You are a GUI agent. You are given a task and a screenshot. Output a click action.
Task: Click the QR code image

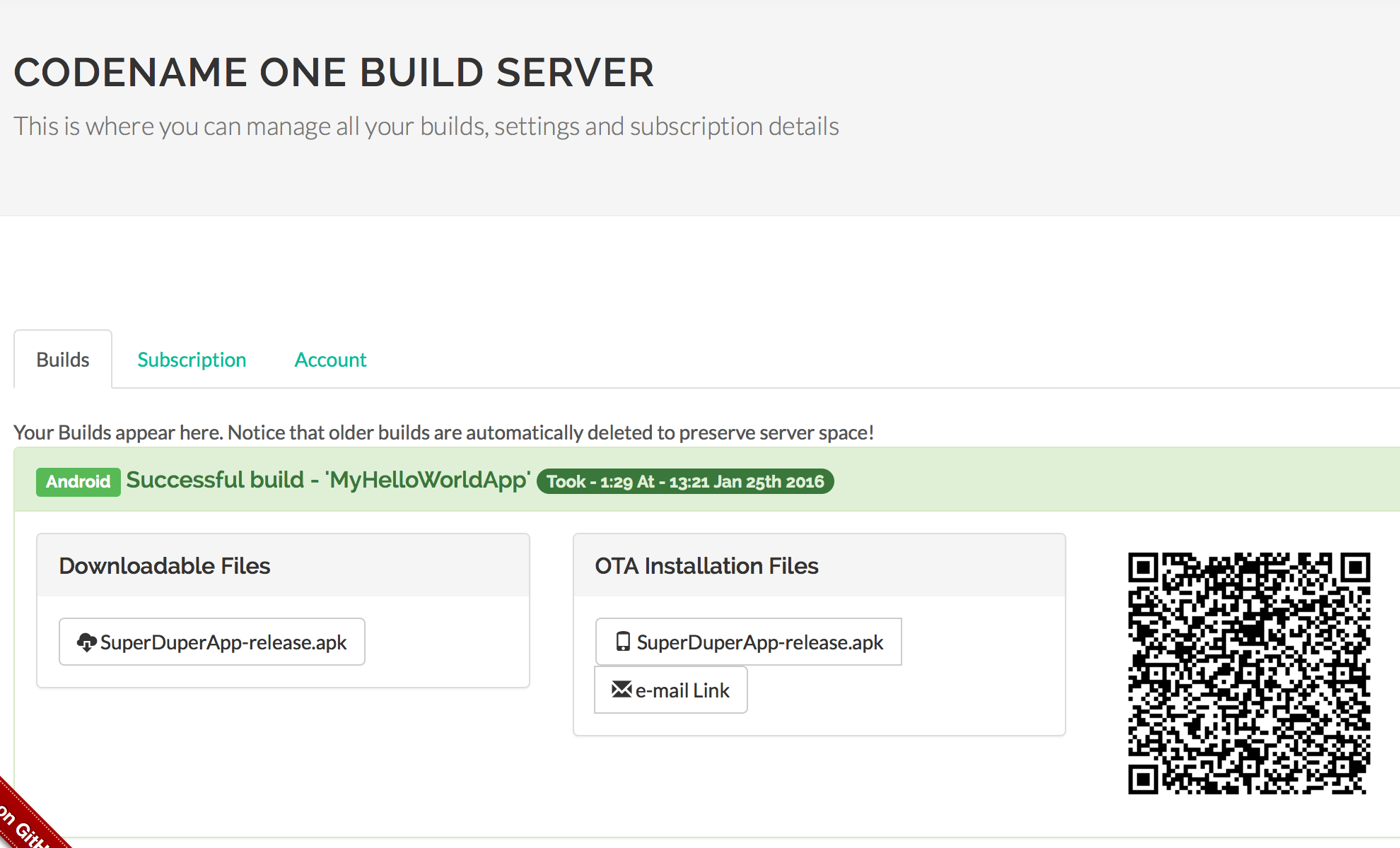(1249, 673)
